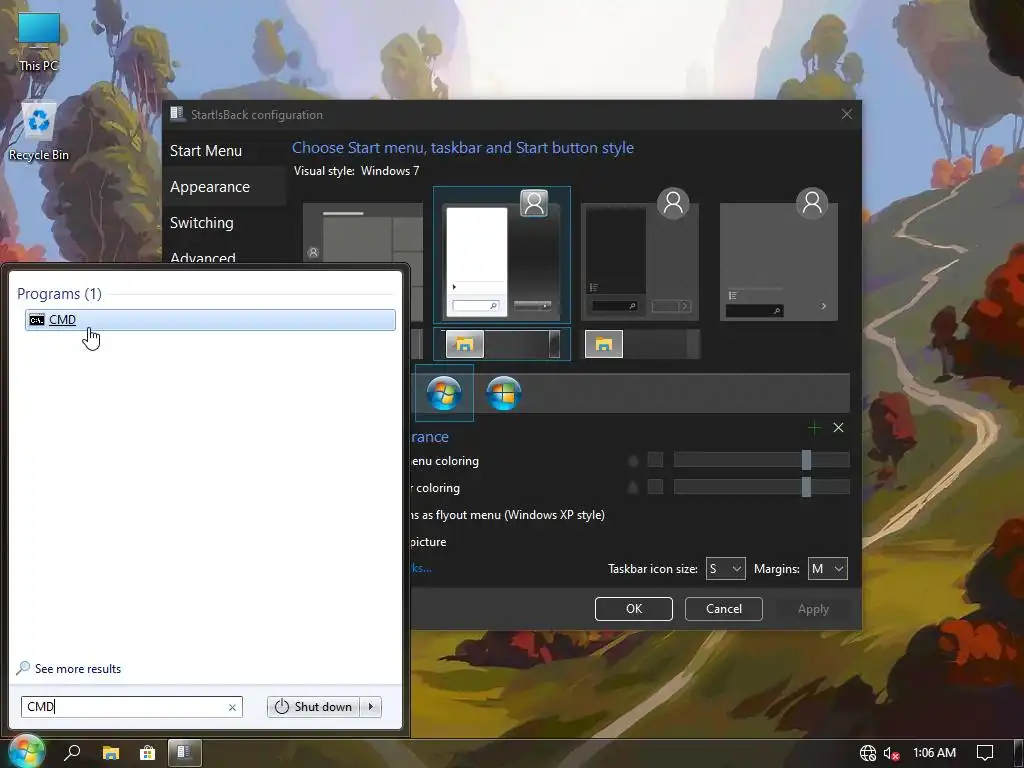
Task: Open the Switching settings tab
Action: click(202, 223)
